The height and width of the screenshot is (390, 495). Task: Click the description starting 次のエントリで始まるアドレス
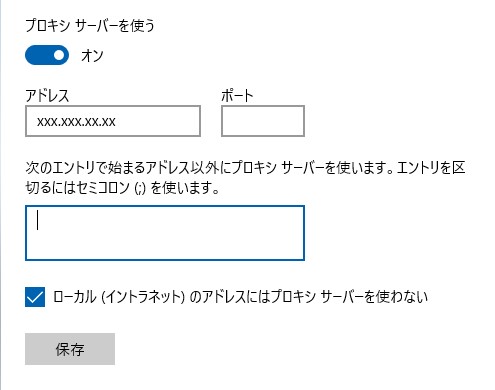click(x=245, y=168)
